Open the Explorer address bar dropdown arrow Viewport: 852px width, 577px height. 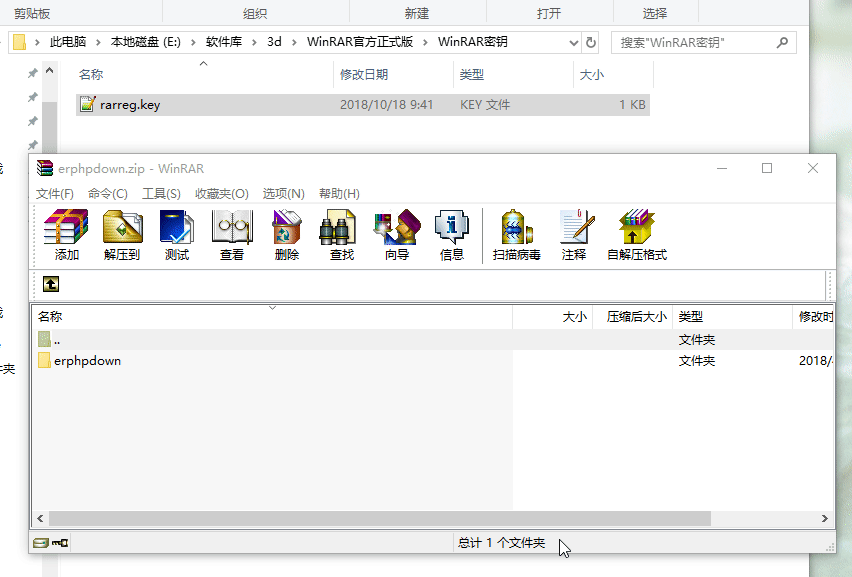click(x=575, y=42)
